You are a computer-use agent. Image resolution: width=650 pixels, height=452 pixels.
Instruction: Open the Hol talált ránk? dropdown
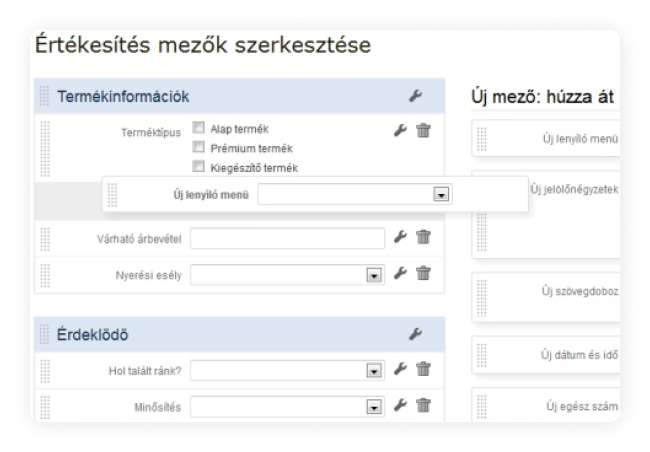[287, 370]
